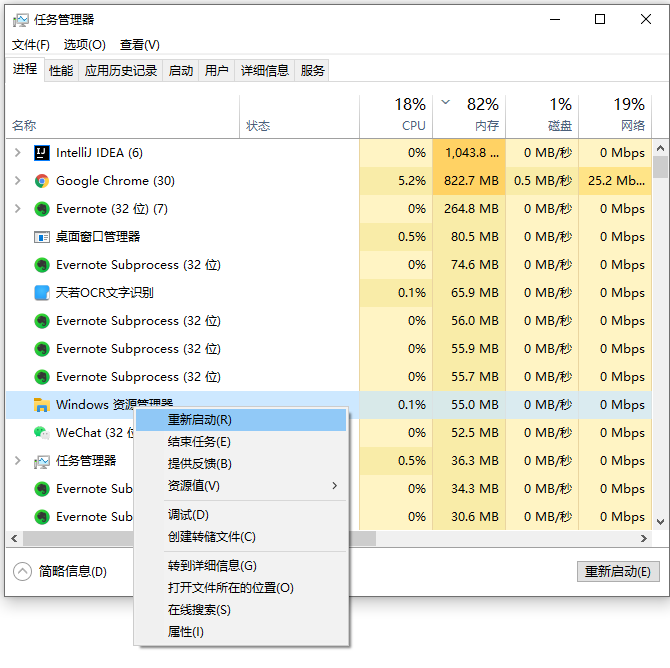
Task: Switch to the 启动 tab
Action: 181,71
